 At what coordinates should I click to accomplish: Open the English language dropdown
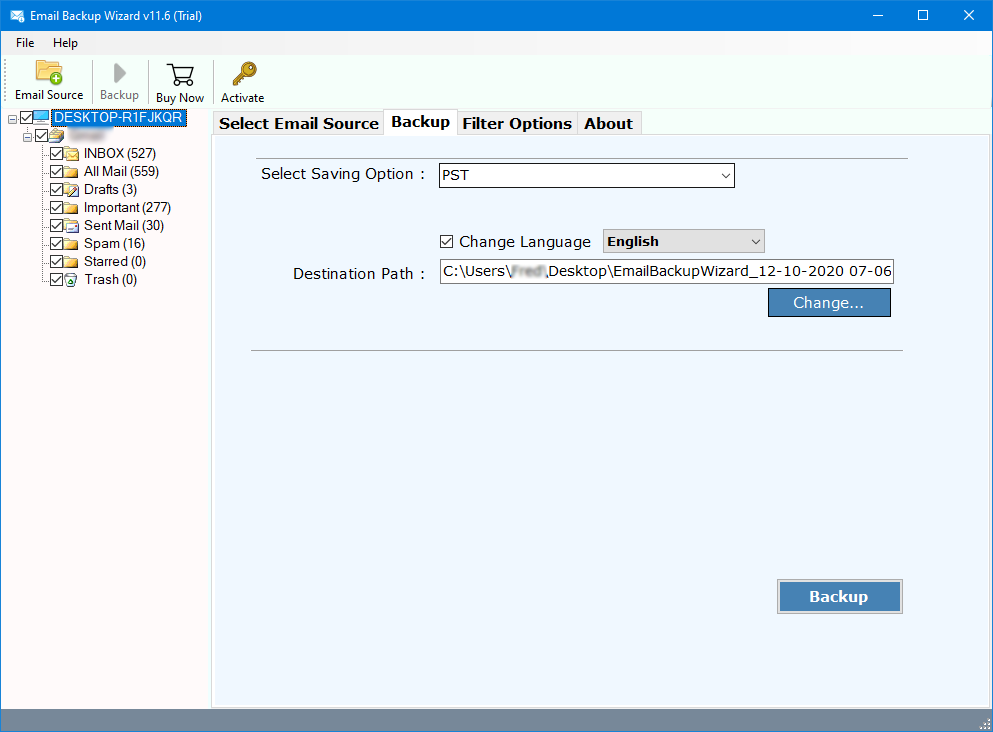(x=683, y=241)
